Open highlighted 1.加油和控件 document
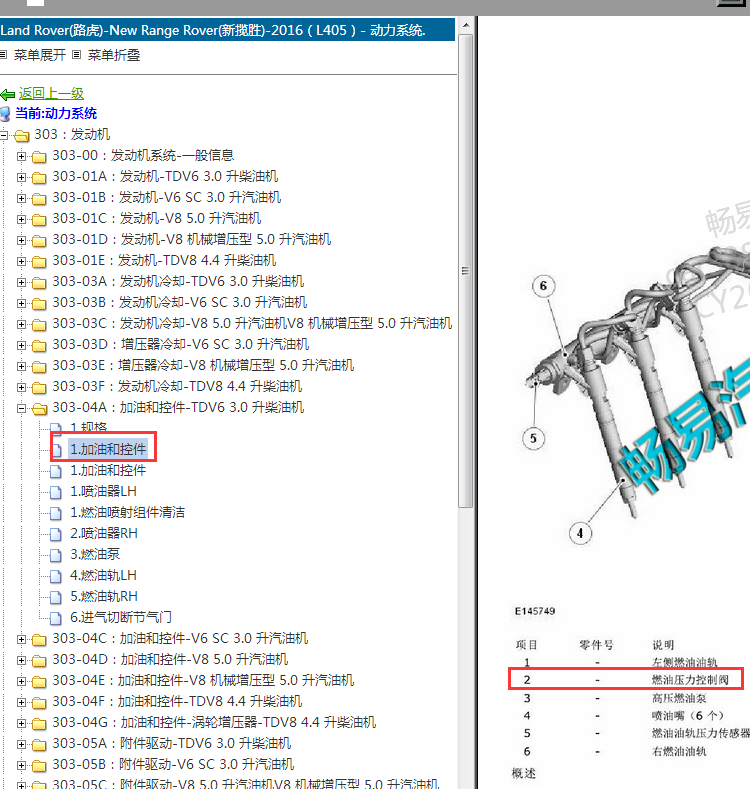Screen dimensions: 750x789 tap(108, 449)
